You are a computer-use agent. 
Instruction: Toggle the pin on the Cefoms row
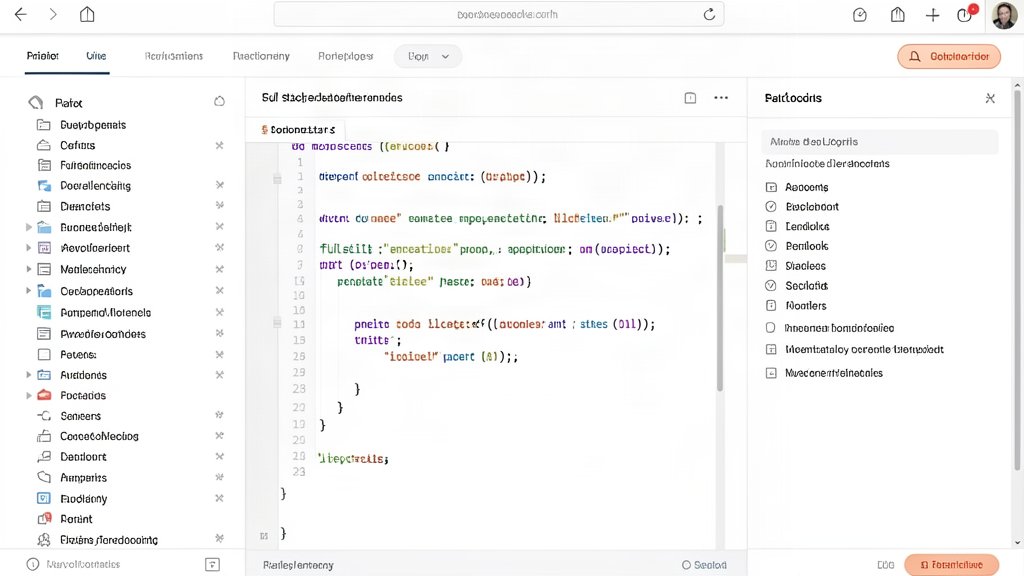[x=219, y=146]
